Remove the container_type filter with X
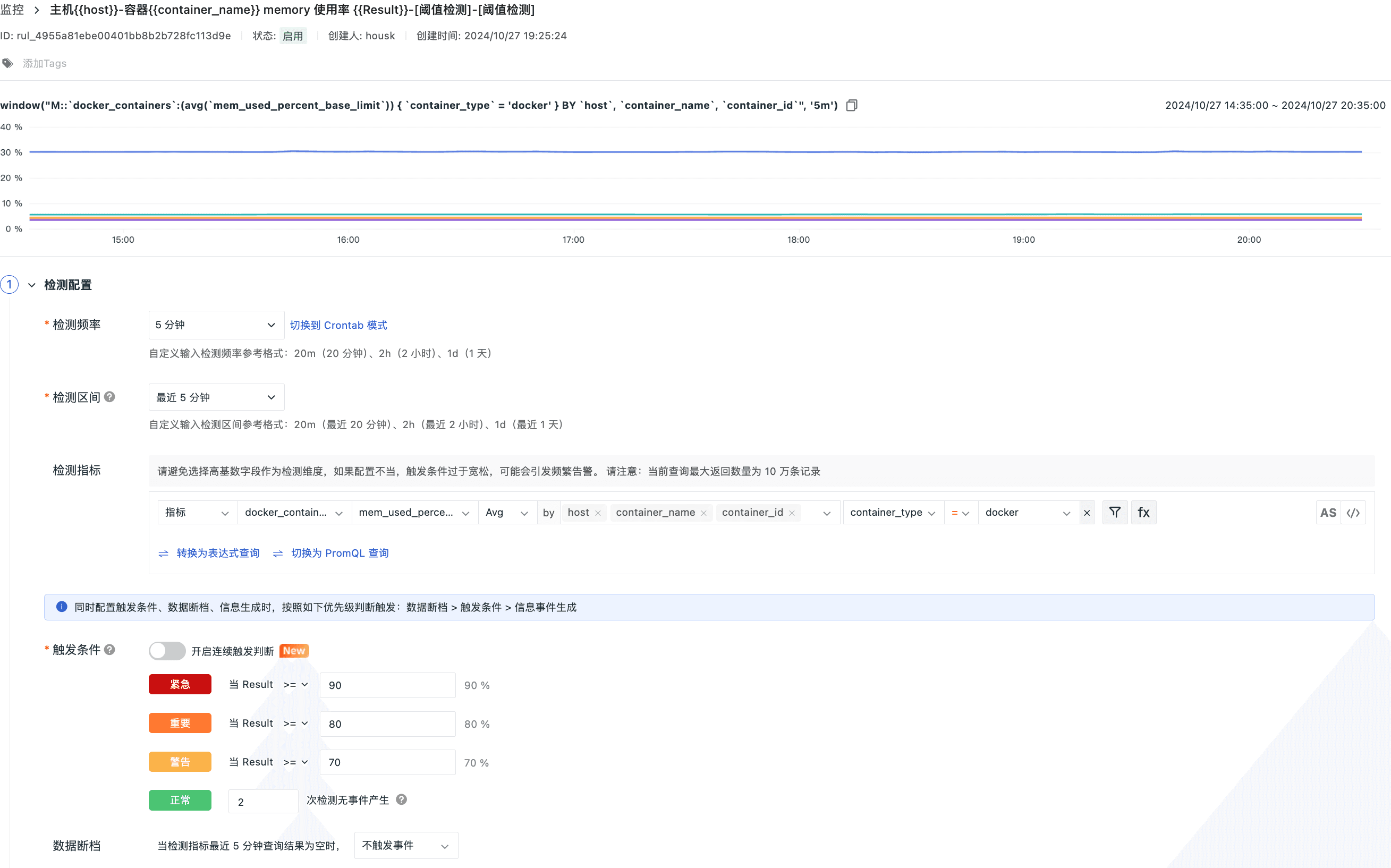The image size is (1391, 868). 1086,513
